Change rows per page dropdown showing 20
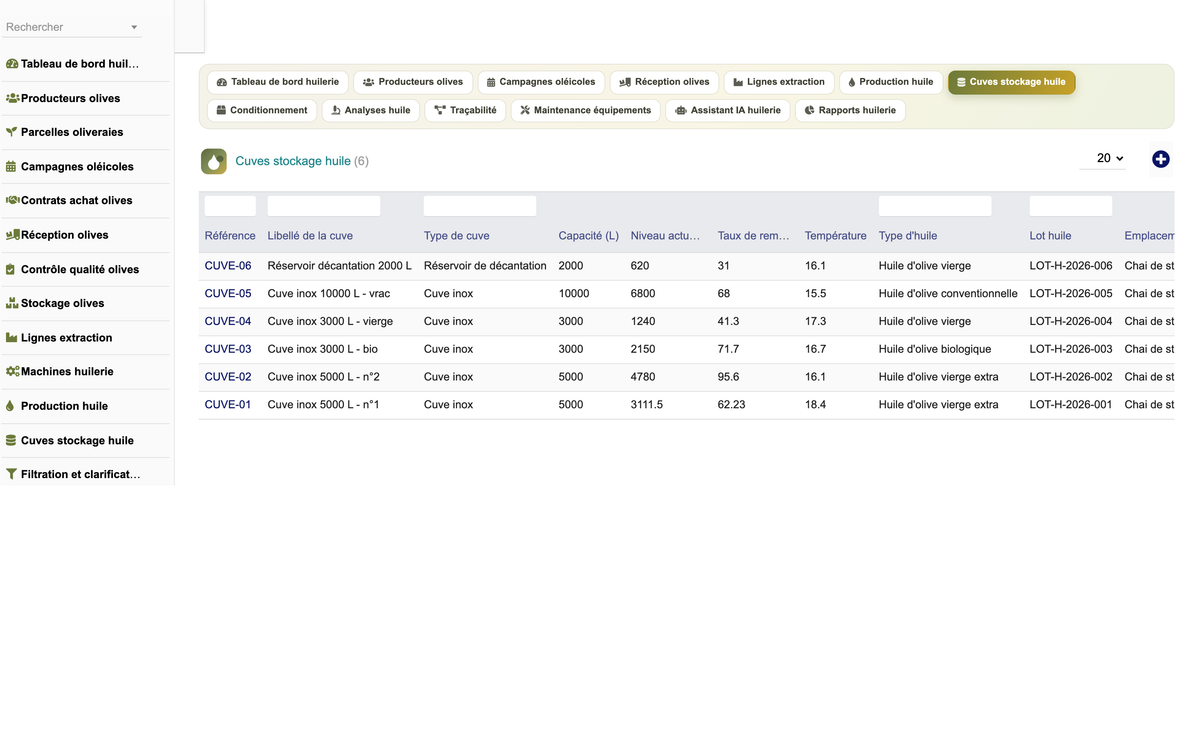The height and width of the screenshot is (743, 1200). (x=1103, y=158)
